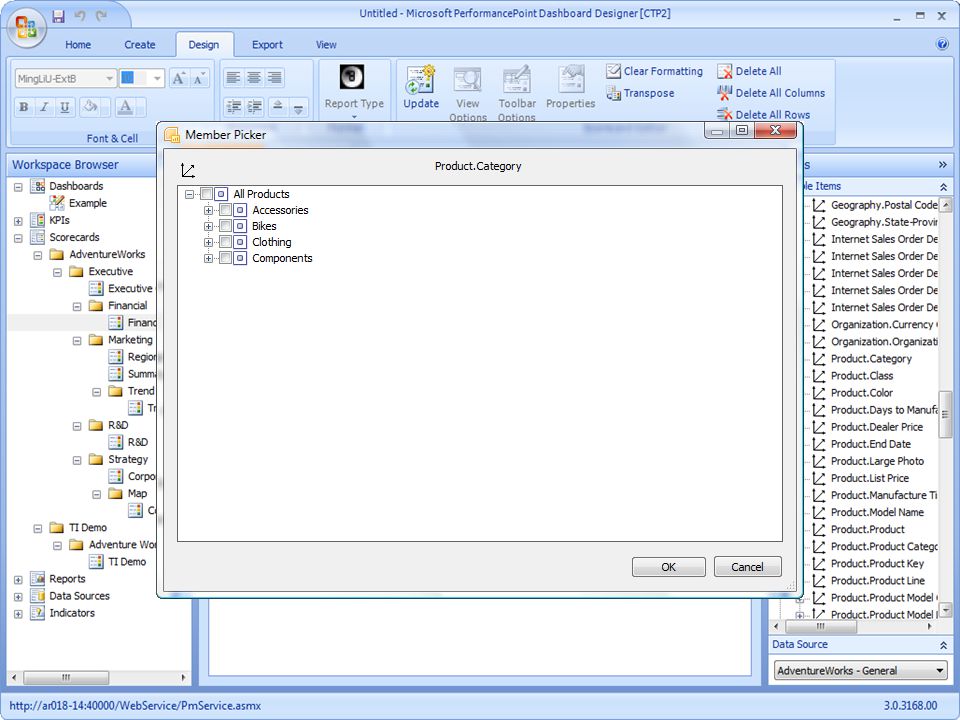Collapse the Data Source panel header

943,645
